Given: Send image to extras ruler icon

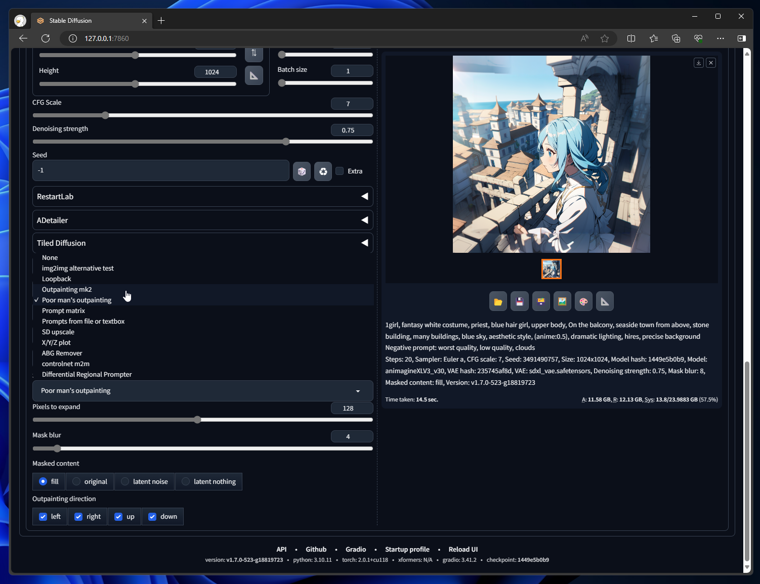Looking at the screenshot, I should point(604,301).
